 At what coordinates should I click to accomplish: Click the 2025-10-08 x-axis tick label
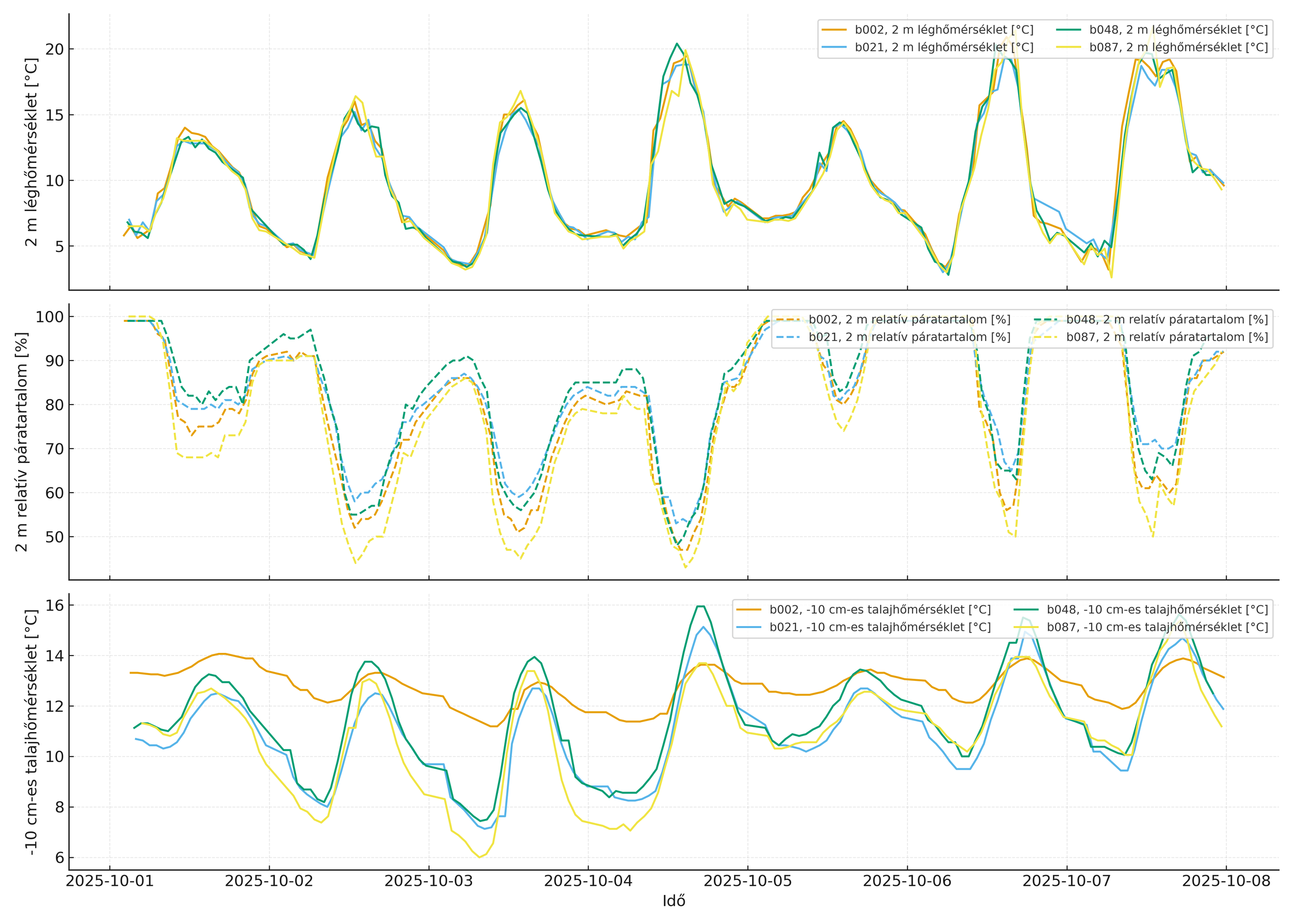1226,882
